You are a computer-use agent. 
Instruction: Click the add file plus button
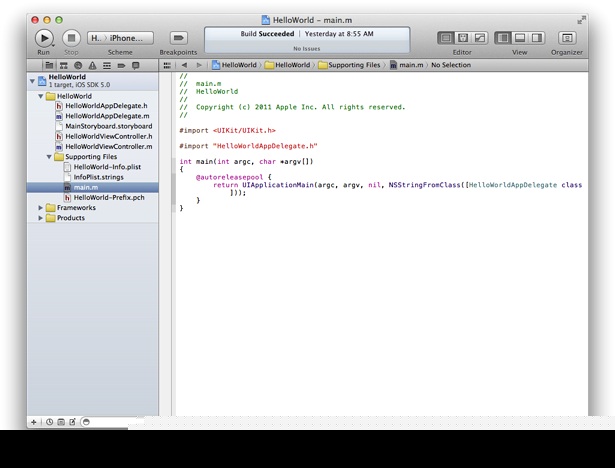click(34, 422)
